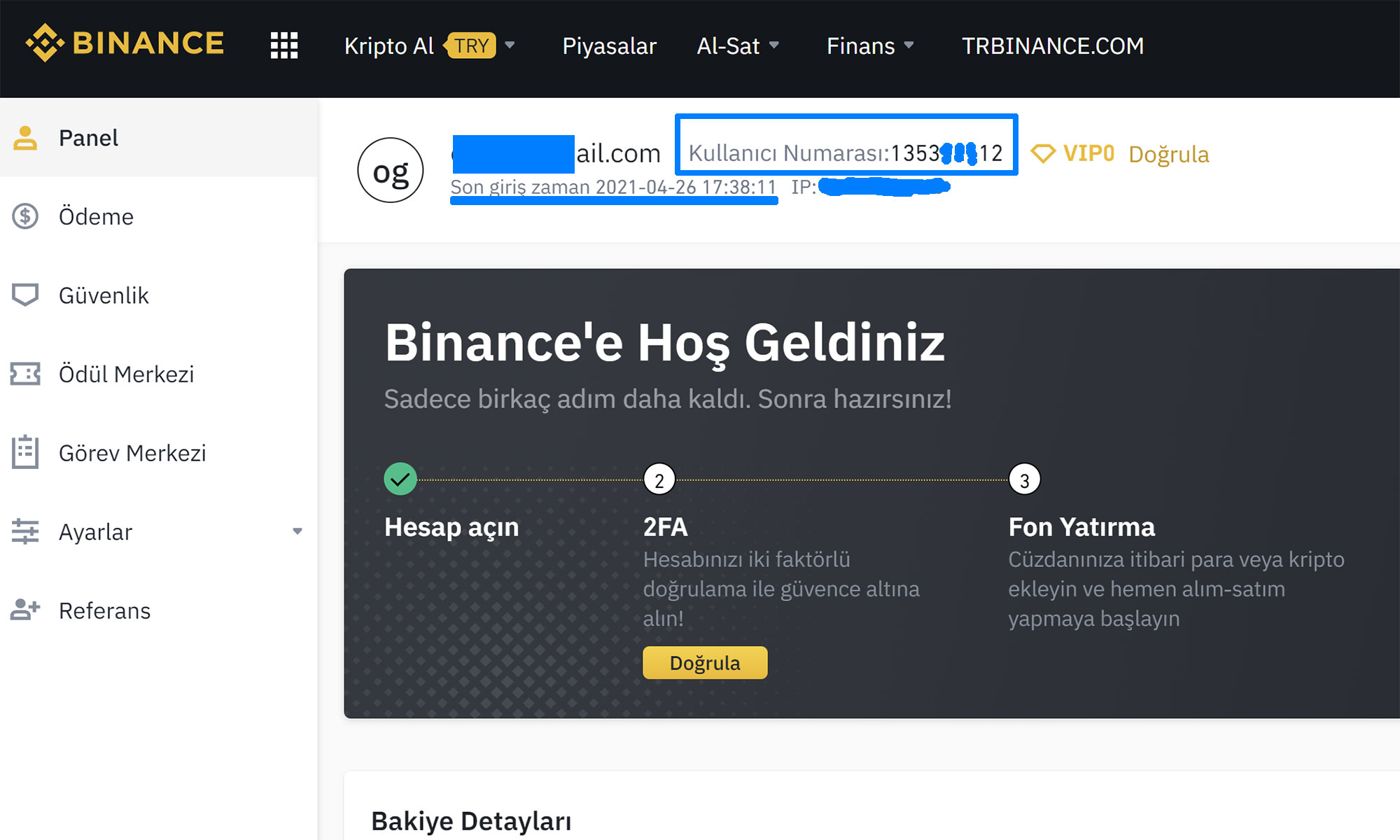
Task: Click the step 3 circle marker
Action: coord(1025,479)
